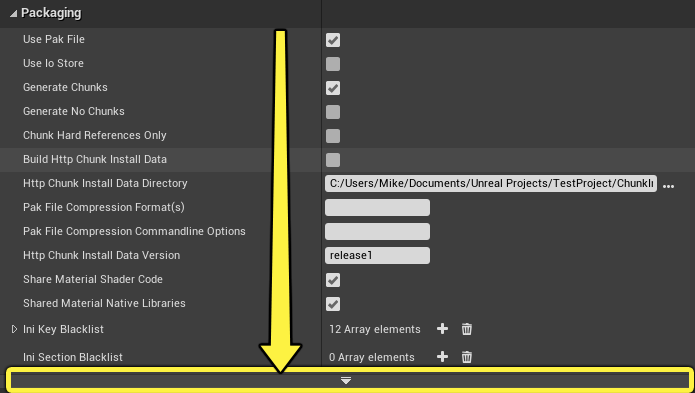The height and width of the screenshot is (393, 695).
Task: Add element to Ini Section Blacklist array
Action: click(x=442, y=357)
